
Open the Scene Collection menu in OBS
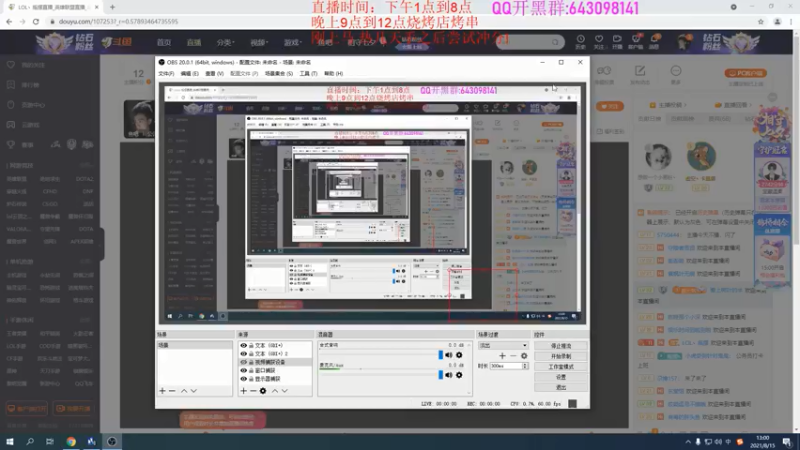coord(279,73)
